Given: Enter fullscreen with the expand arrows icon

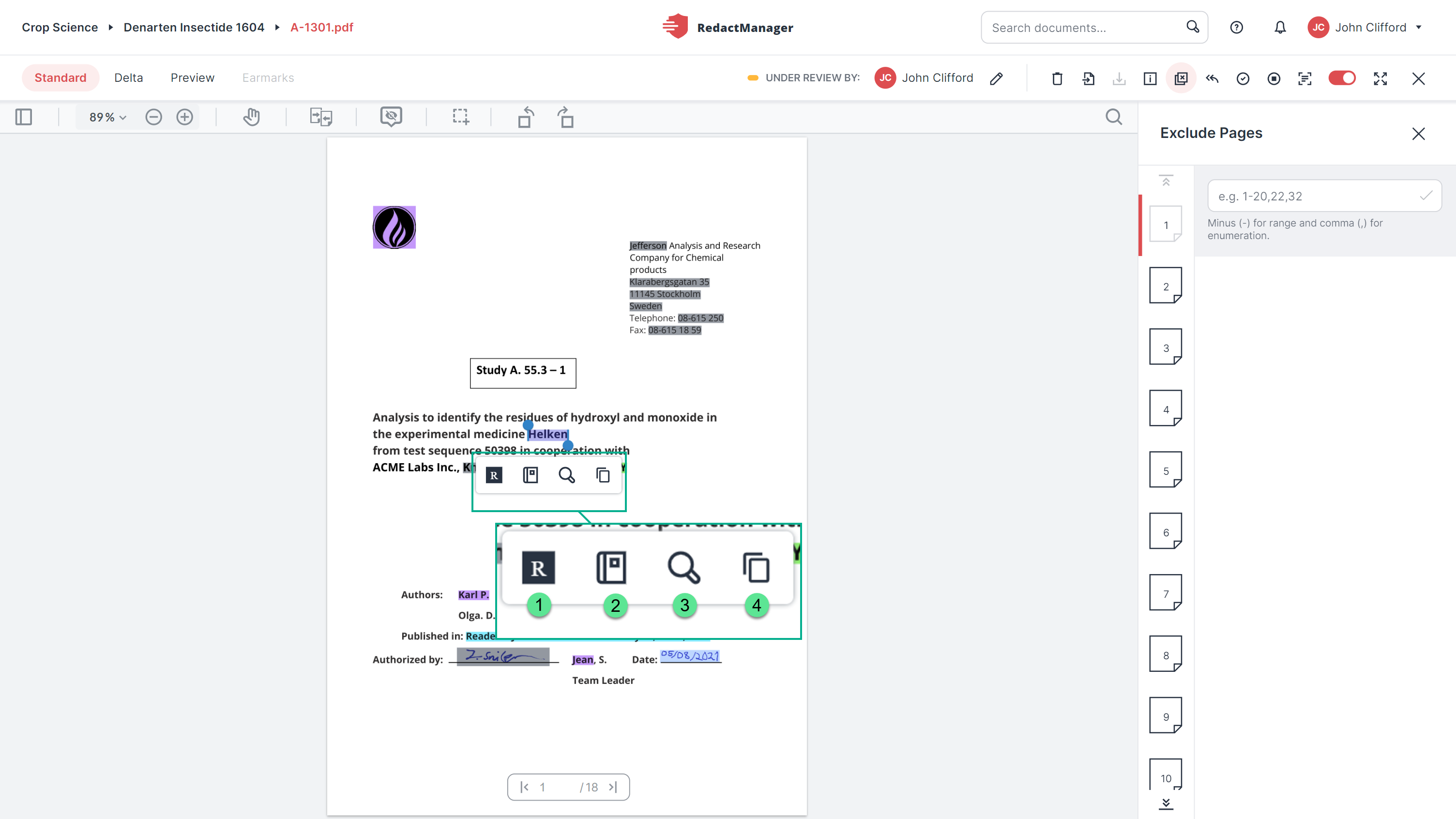Looking at the screenshot, I should pyautogui.click(x=1380, y=78).
